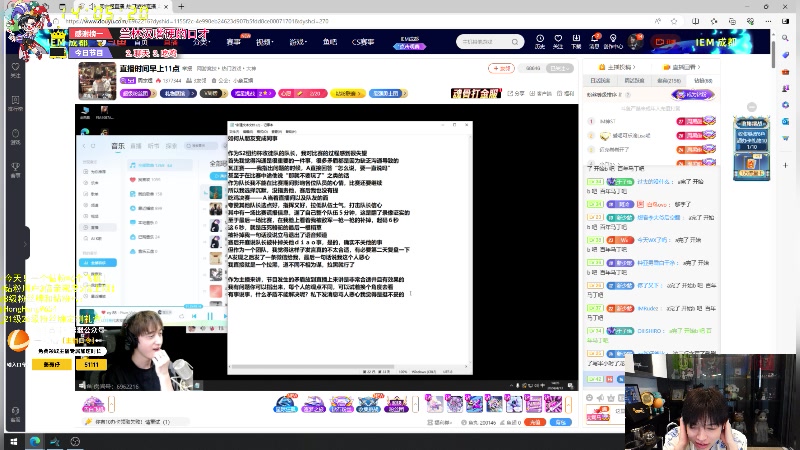800x450 pixels.
Task: Click the purple 成为钻粉 button
Action: pyautogui.click(x=693, y=94)
